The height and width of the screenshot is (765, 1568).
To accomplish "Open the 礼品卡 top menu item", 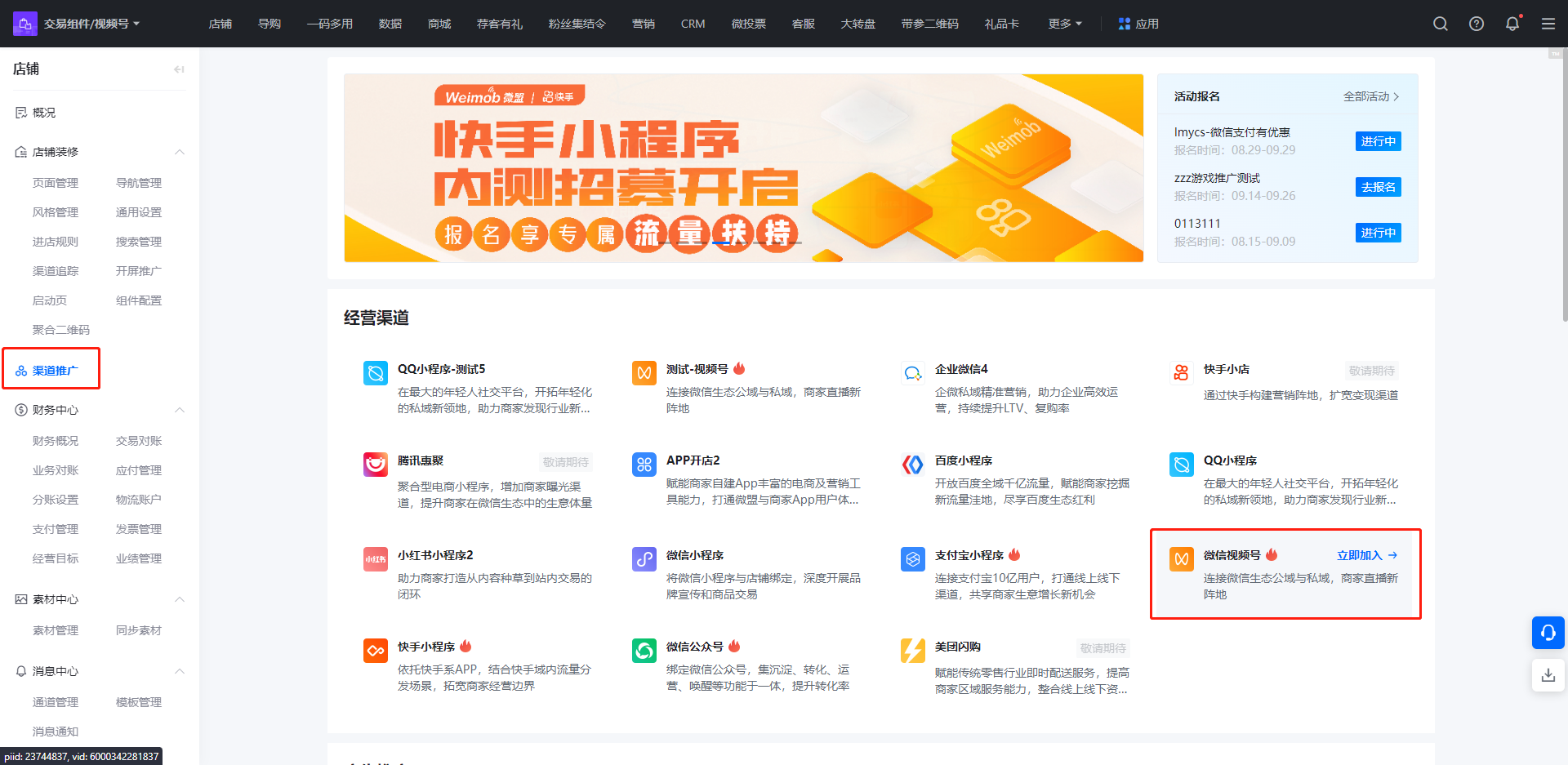I will click(x=1002, y=24).
